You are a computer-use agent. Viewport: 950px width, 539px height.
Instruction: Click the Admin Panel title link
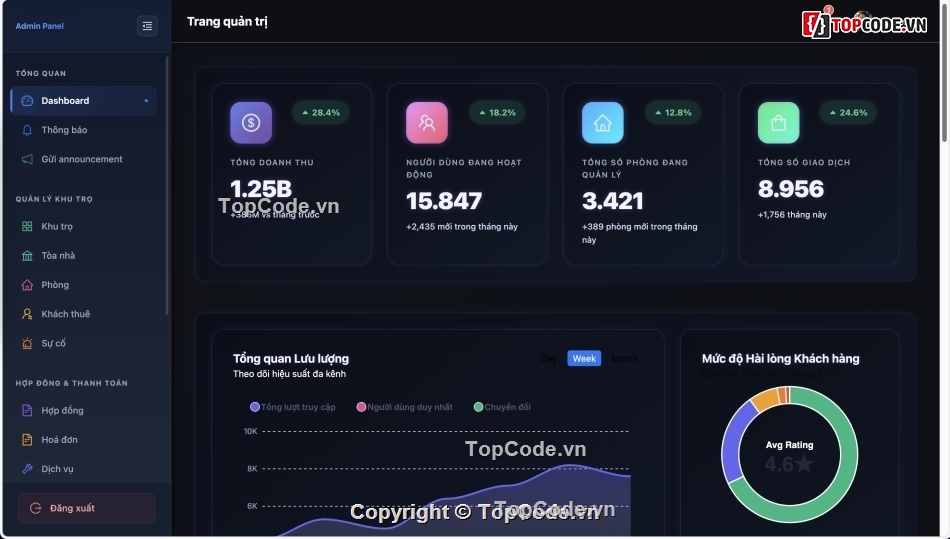(x=39, y=26)
